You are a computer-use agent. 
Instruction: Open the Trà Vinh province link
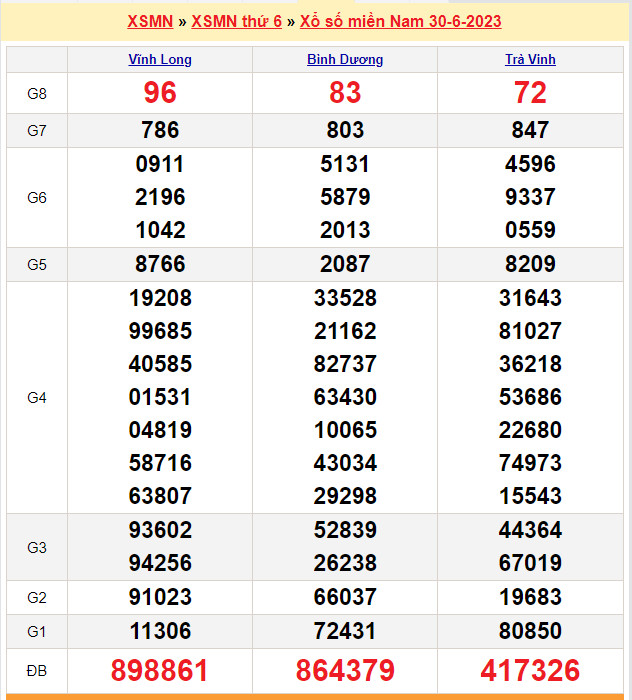coord(530,59)
